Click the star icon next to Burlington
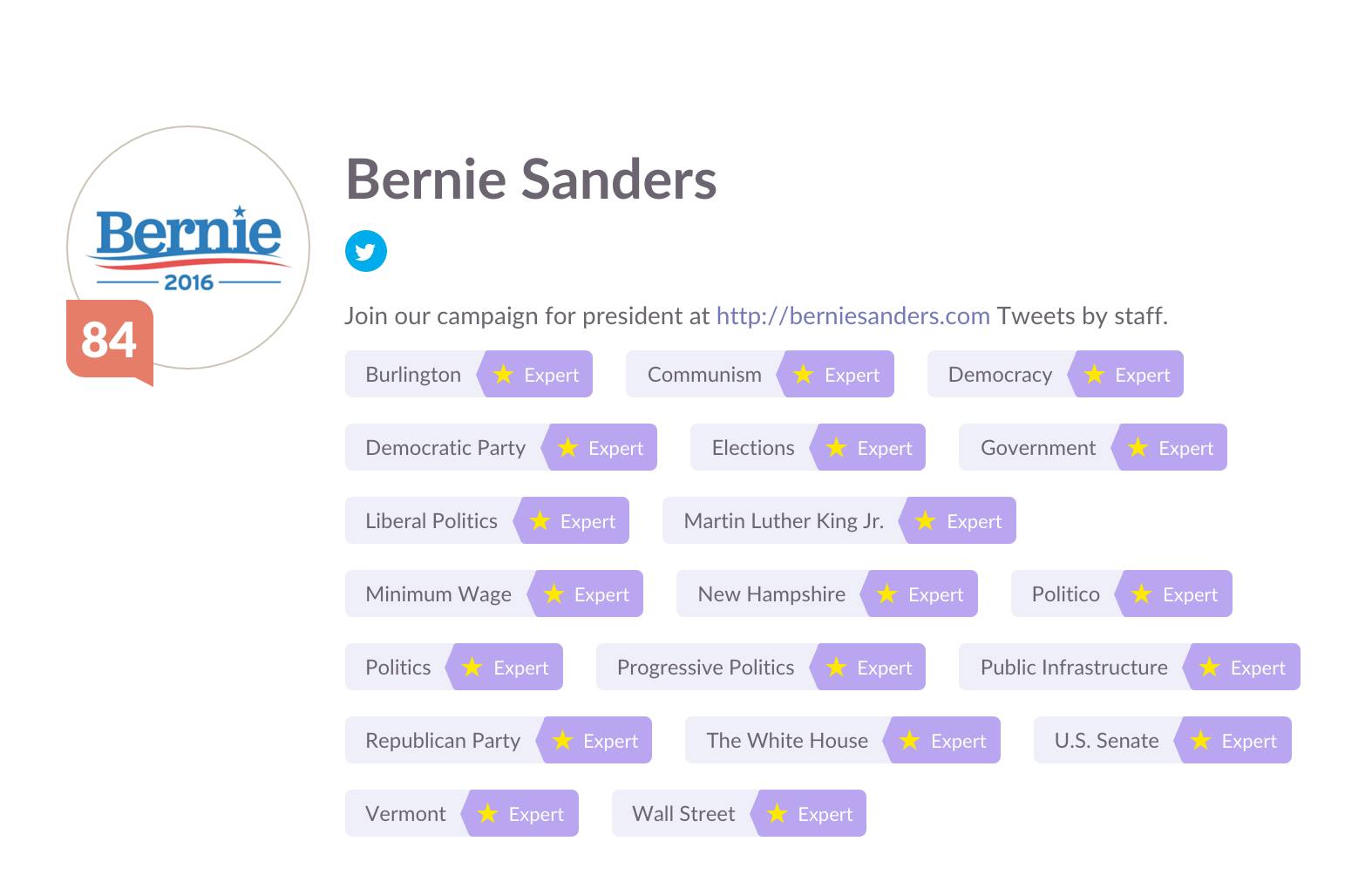Image resolution: width=1372 pixels, height=875 pixels. point(503,375)
